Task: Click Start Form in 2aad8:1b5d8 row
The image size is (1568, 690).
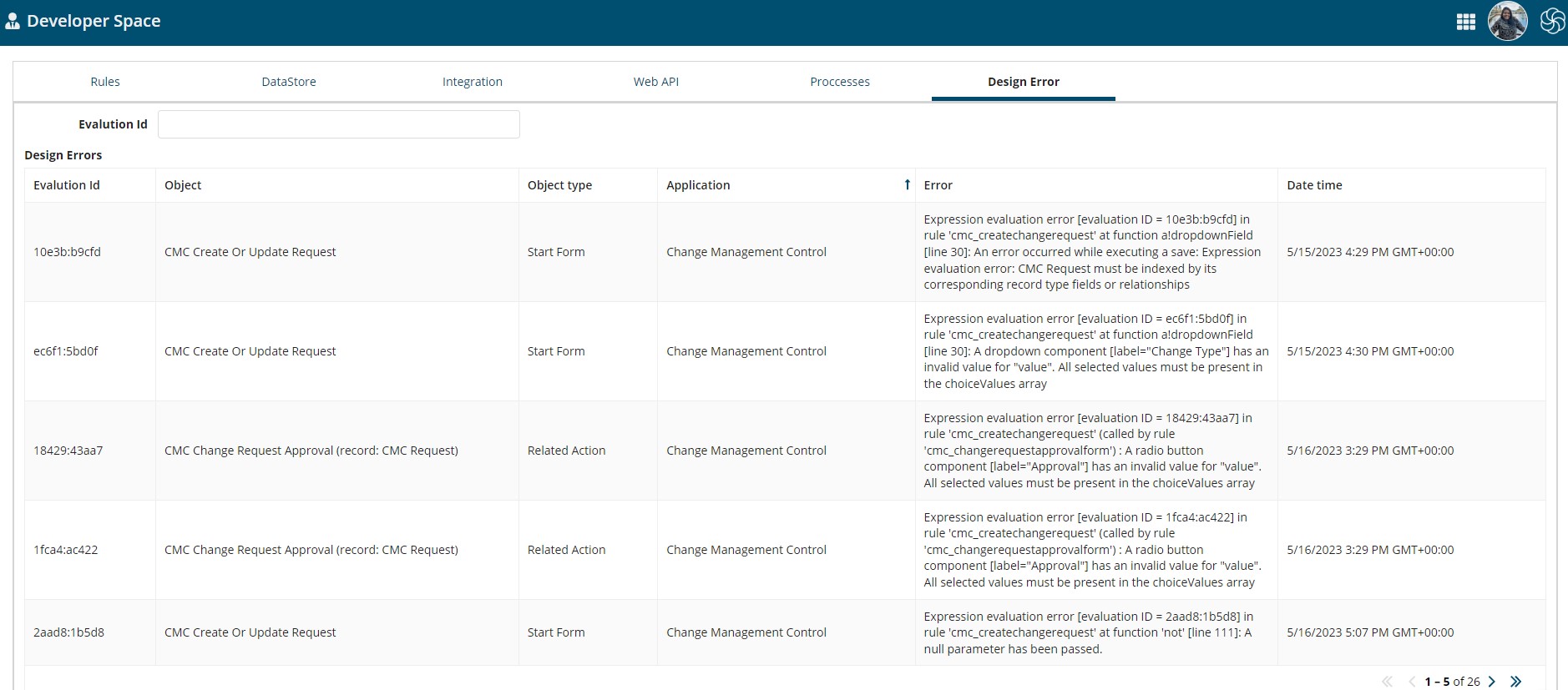Action: click(x=556, y=632)
